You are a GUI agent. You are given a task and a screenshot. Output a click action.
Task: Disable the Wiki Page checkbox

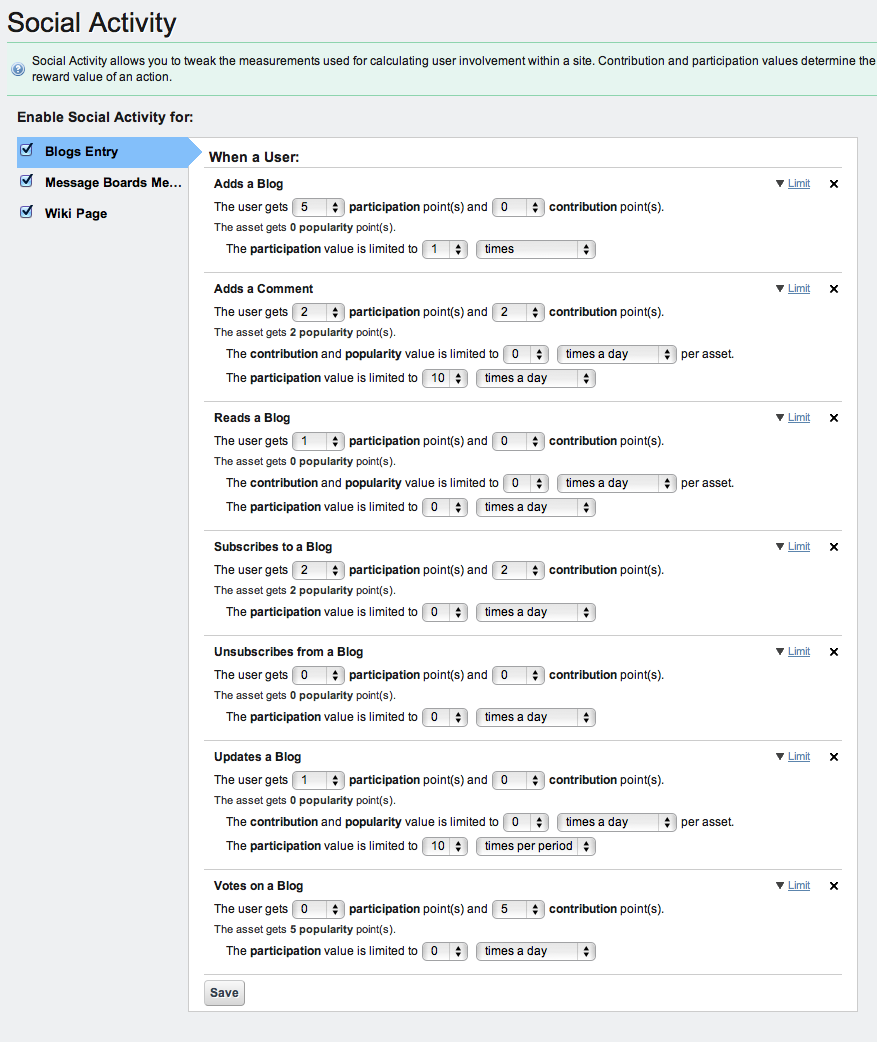[x=27, y=213]
